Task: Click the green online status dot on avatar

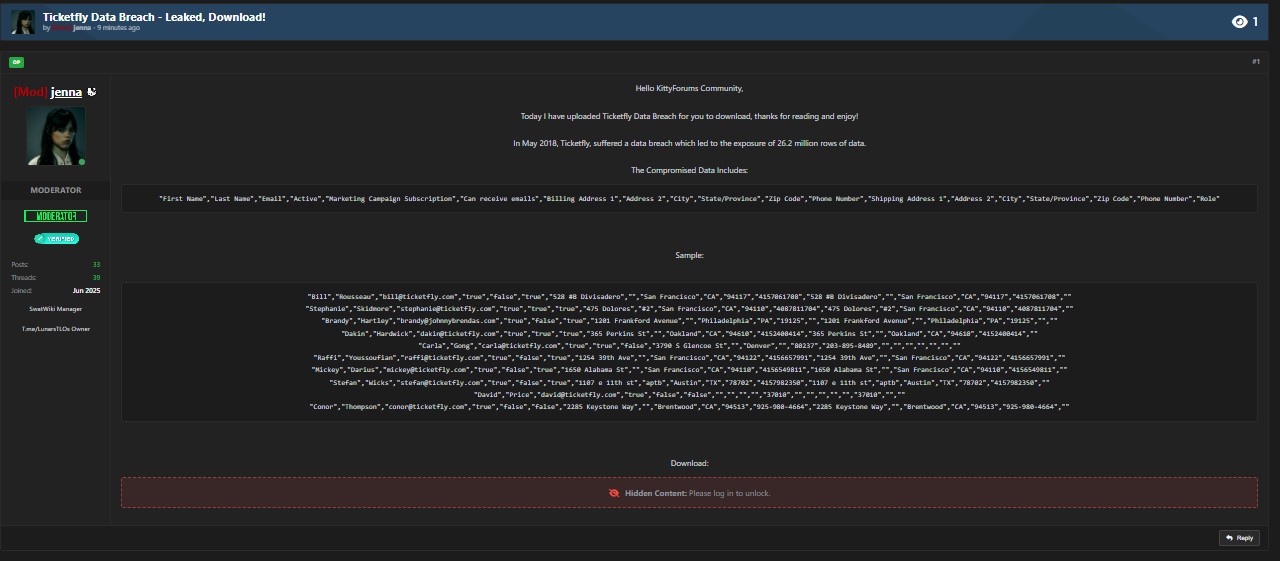Action: pos(82,161)
